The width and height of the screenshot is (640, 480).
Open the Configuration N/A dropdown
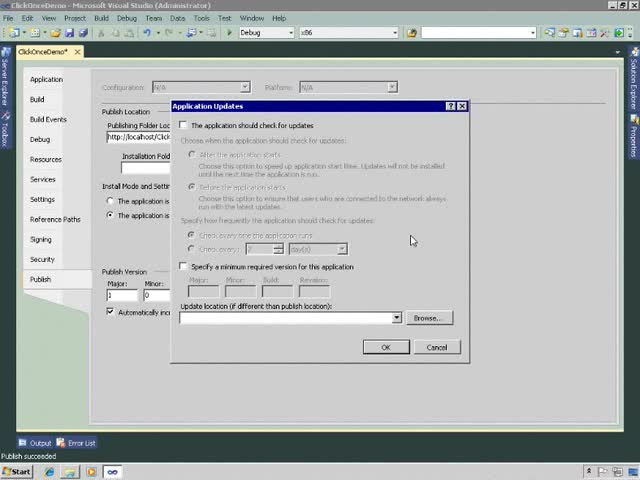(x=245, y=87)
